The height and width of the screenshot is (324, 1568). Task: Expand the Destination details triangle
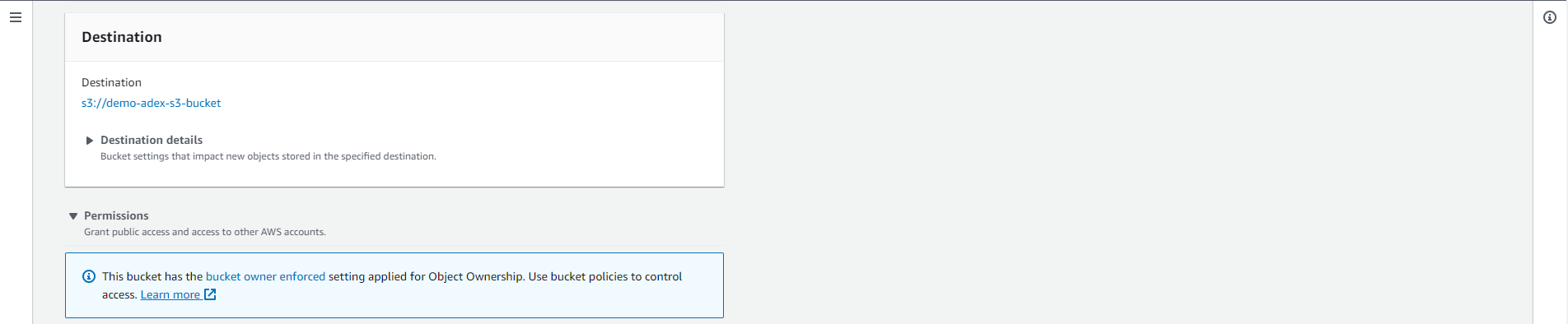tap(90, 141)
